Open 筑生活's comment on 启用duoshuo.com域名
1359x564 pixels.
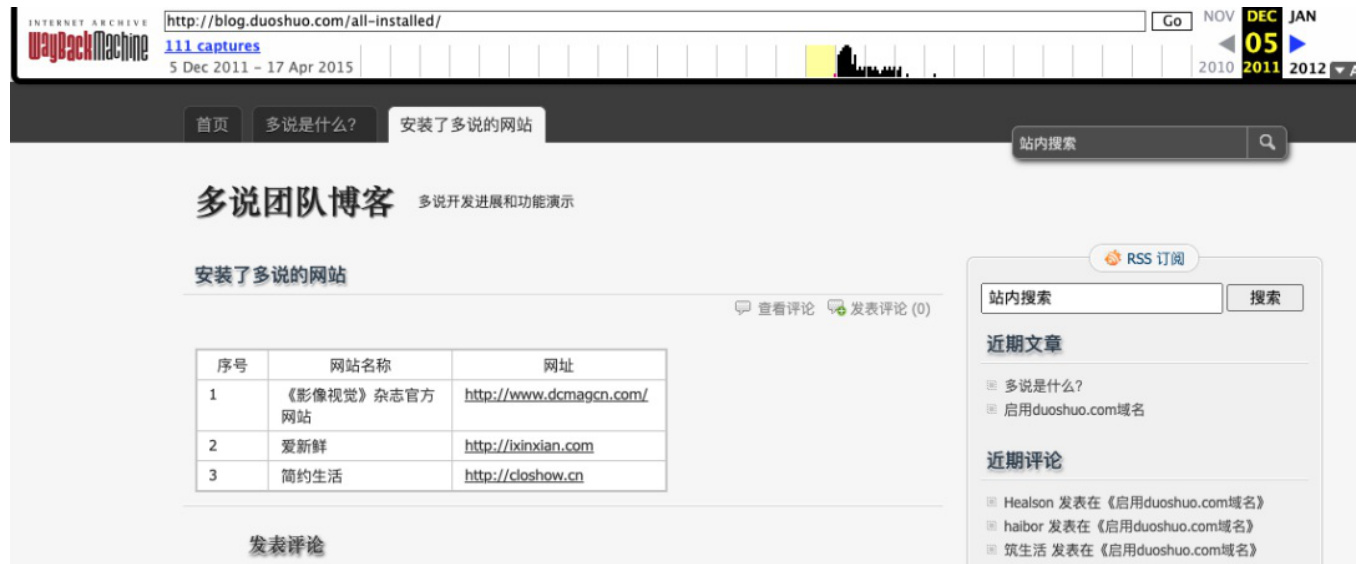coord(1131,550)
